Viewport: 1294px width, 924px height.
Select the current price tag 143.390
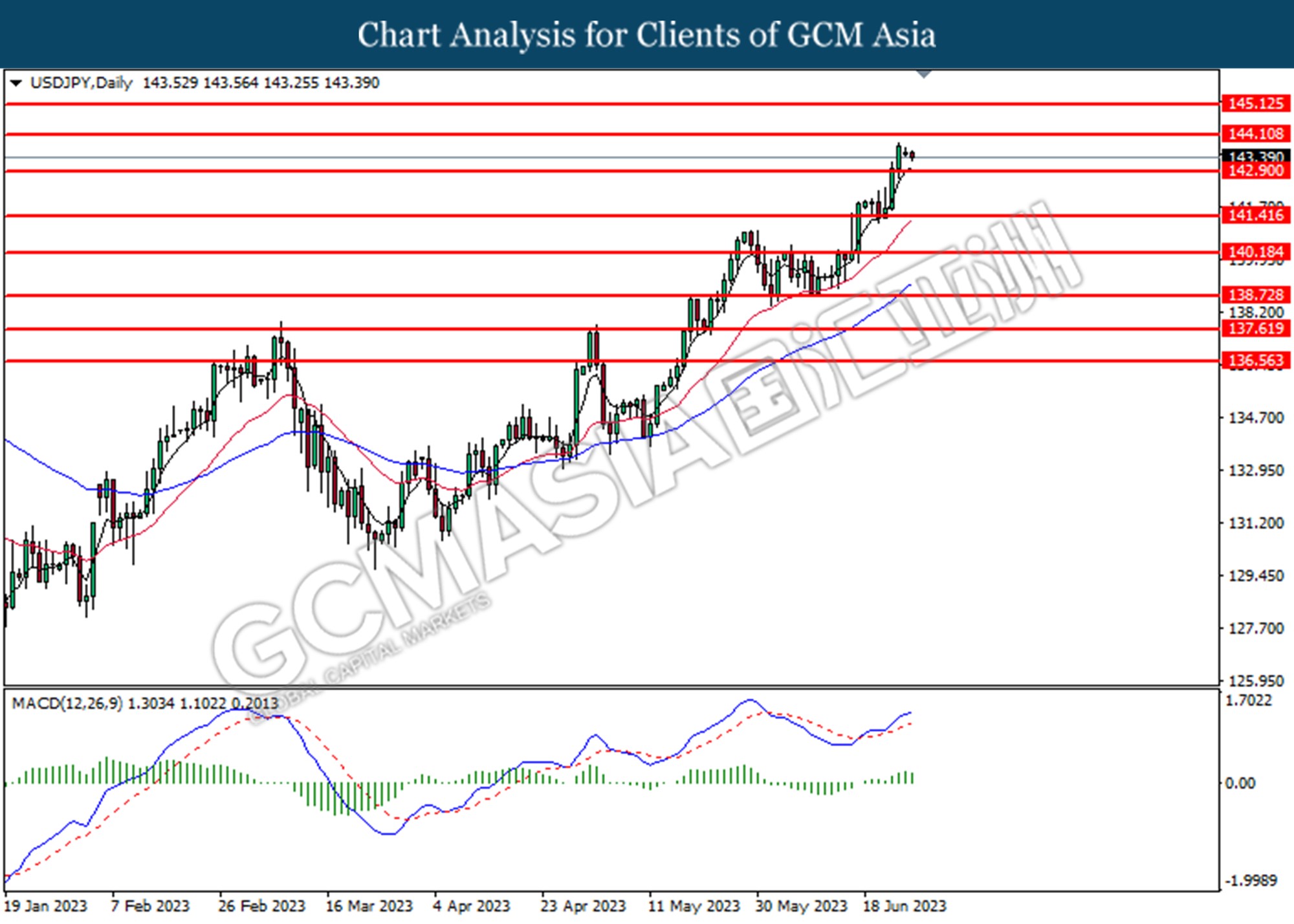coord(1255,157)
